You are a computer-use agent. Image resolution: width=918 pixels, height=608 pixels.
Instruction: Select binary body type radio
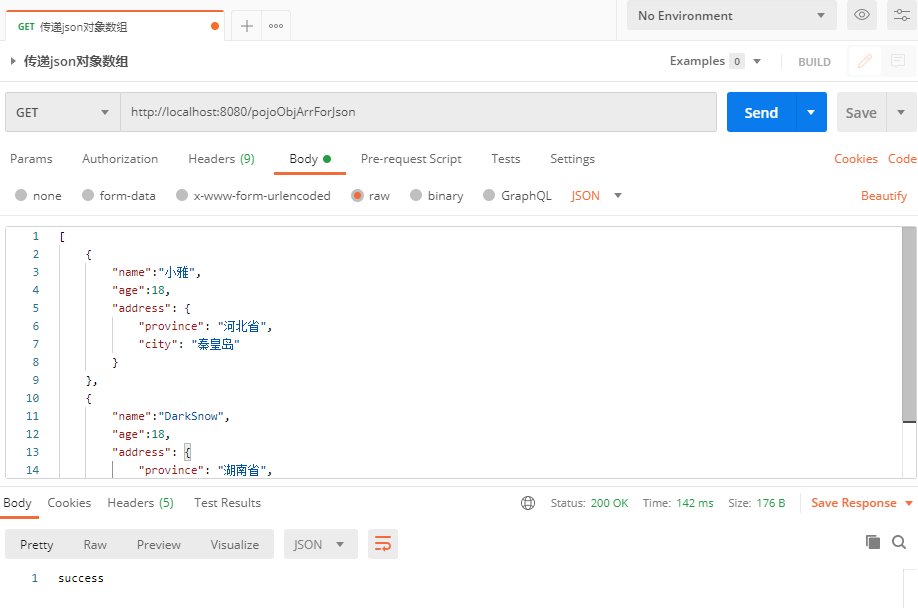416,195
